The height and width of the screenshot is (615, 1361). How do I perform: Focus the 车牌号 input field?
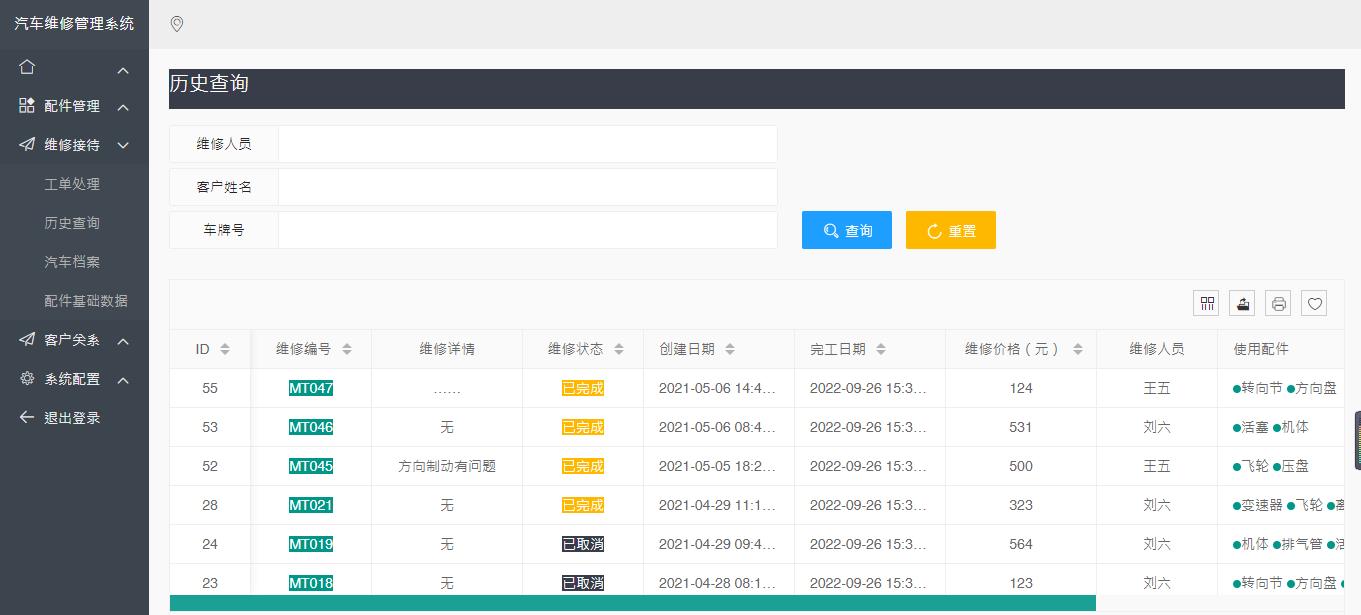coord(527,230)
